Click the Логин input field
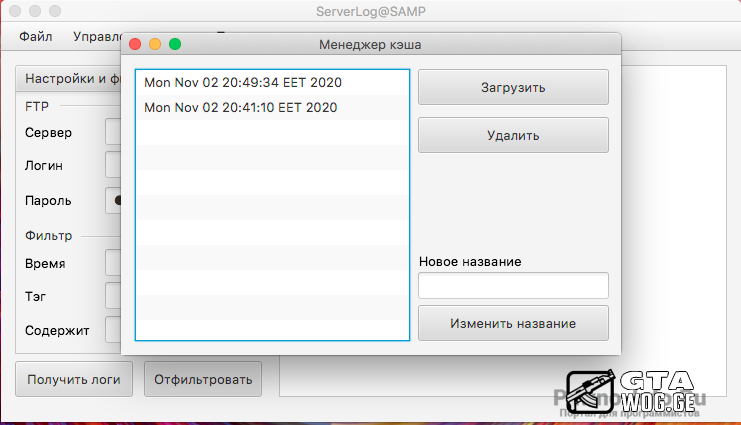Viewport: 741px width, 425px height. pyautogui.click(x=112, y=166)
